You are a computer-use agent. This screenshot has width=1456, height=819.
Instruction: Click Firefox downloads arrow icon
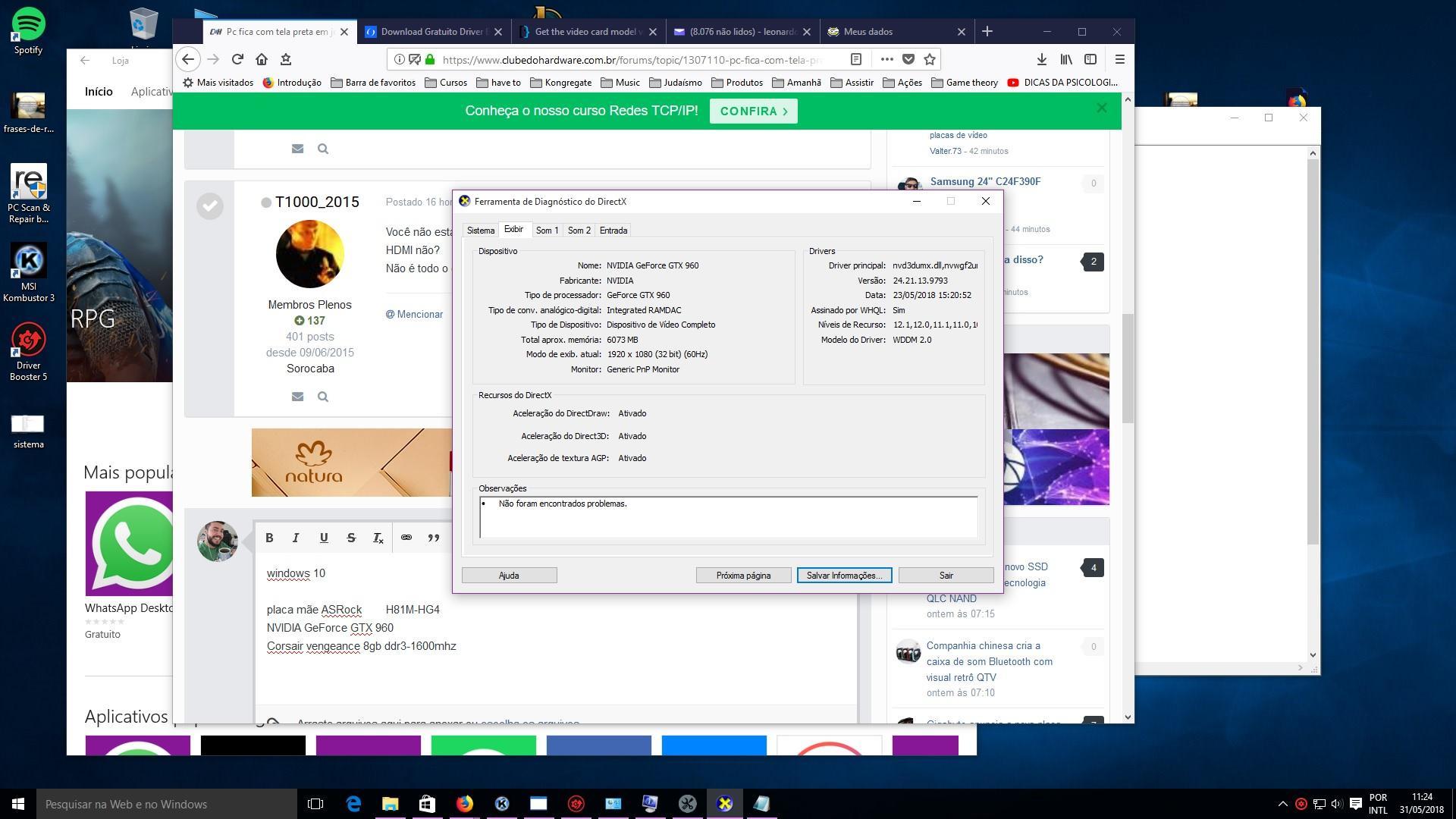point(1042,59)
